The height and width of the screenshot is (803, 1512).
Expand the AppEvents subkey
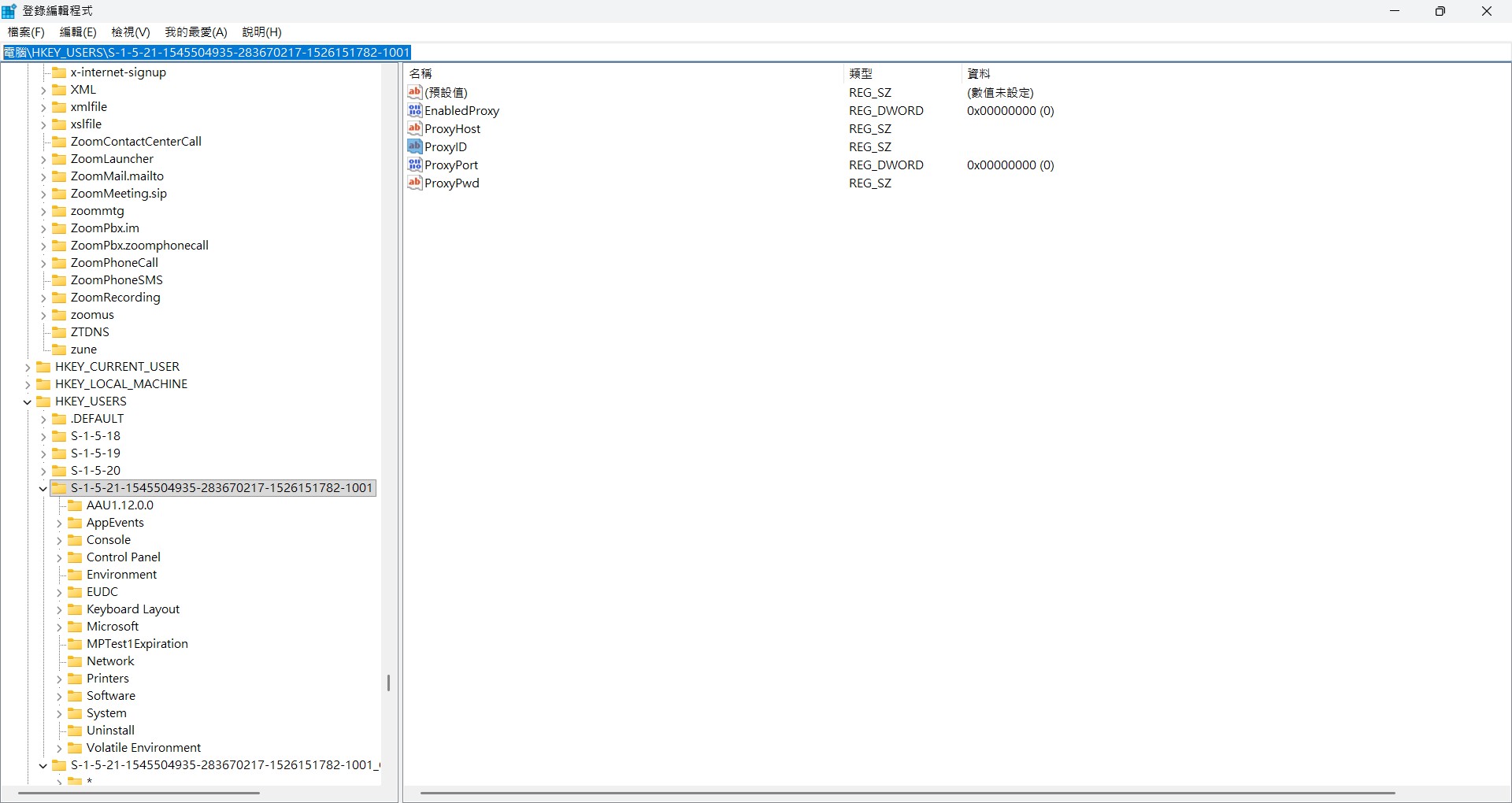point(59,523)
